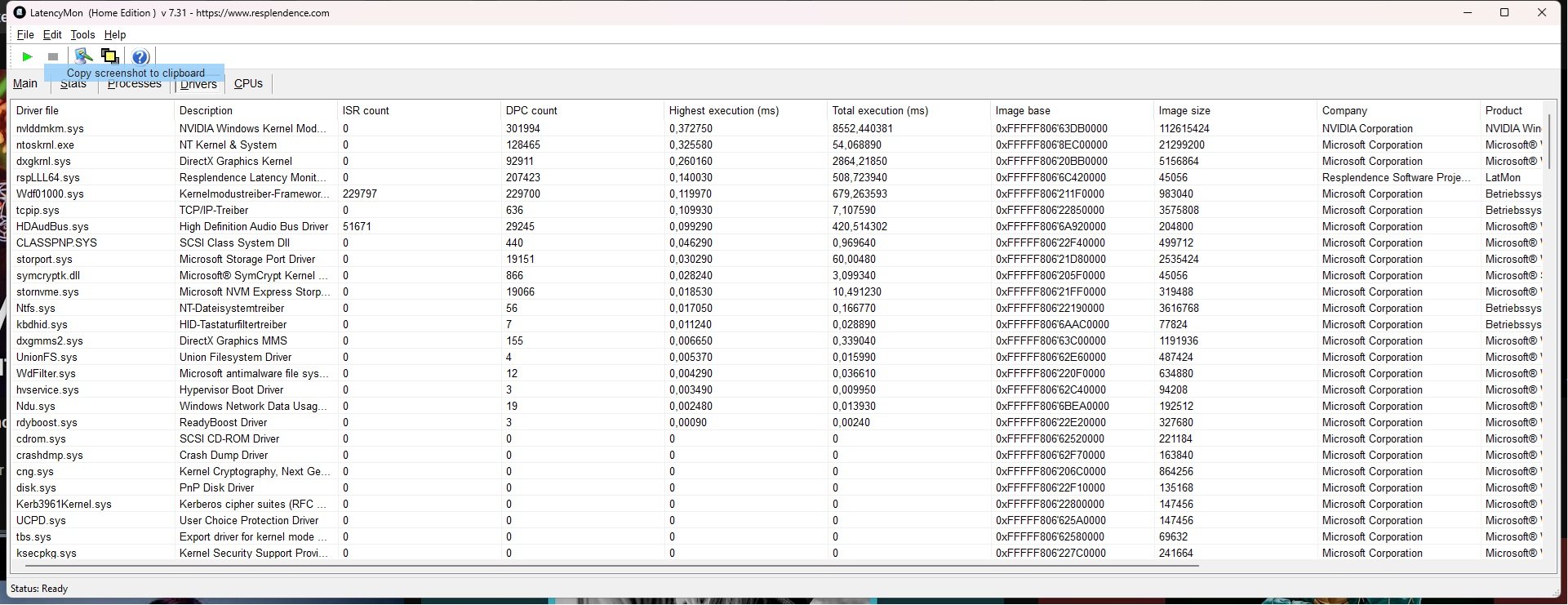Image resolution: width=1568 pixels, height=605 pixels.
Task: Select the hvservice.sys driver row
Action: coord(778,389)
